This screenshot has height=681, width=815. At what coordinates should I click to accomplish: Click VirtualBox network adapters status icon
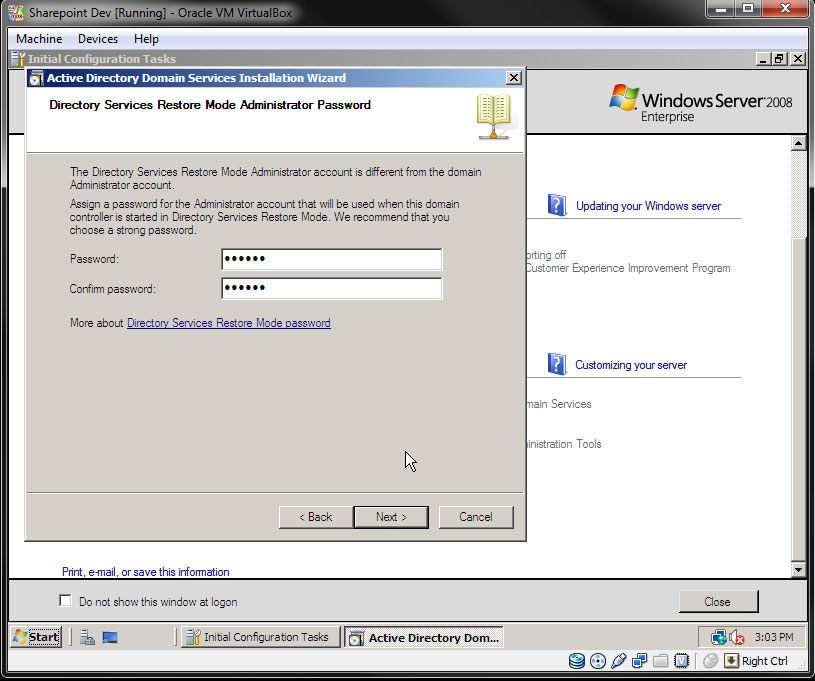tap(639, 661)
